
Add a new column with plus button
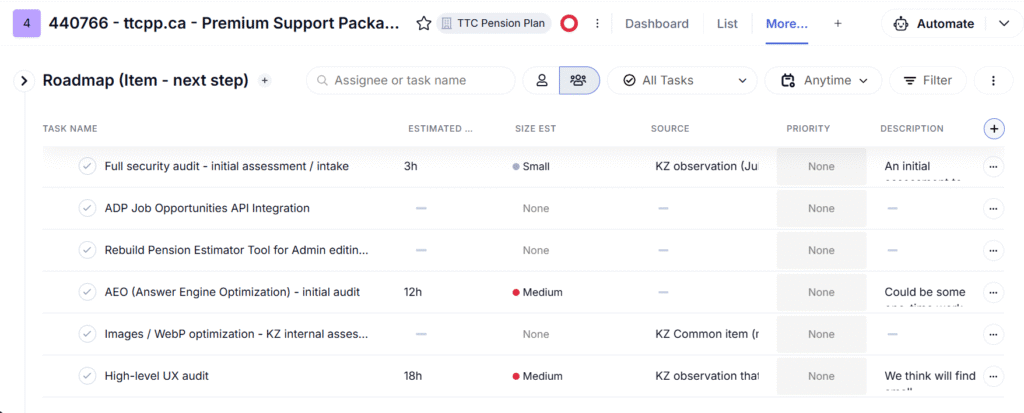[x=994, y=129]
